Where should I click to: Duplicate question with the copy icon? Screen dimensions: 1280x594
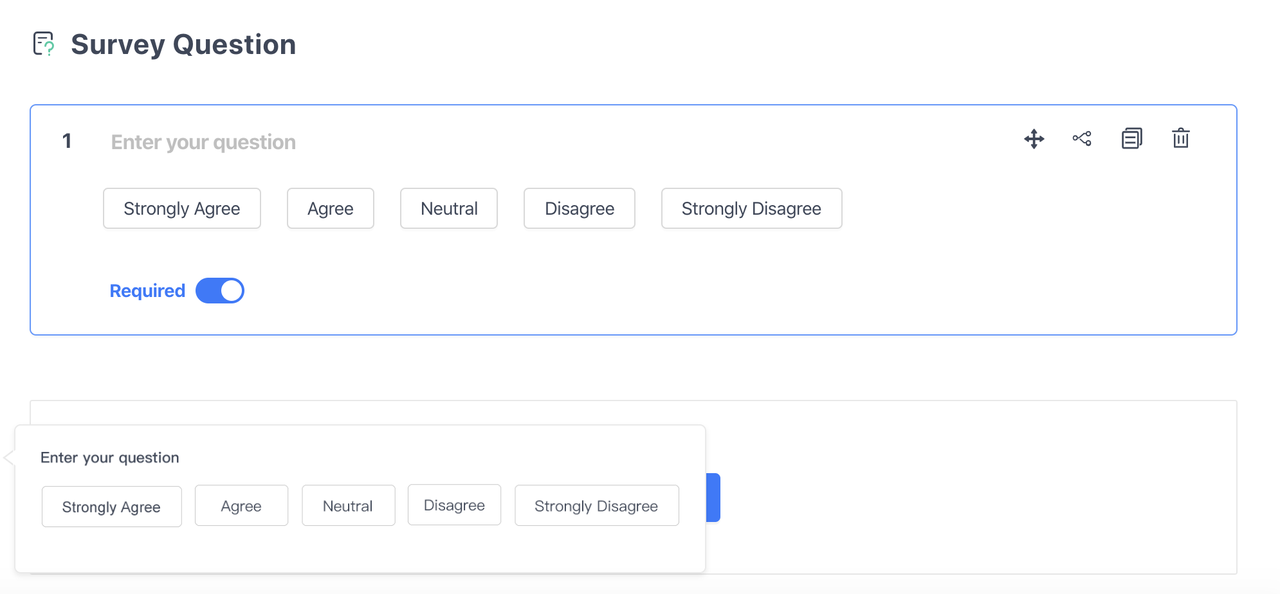click(1132, 139)
